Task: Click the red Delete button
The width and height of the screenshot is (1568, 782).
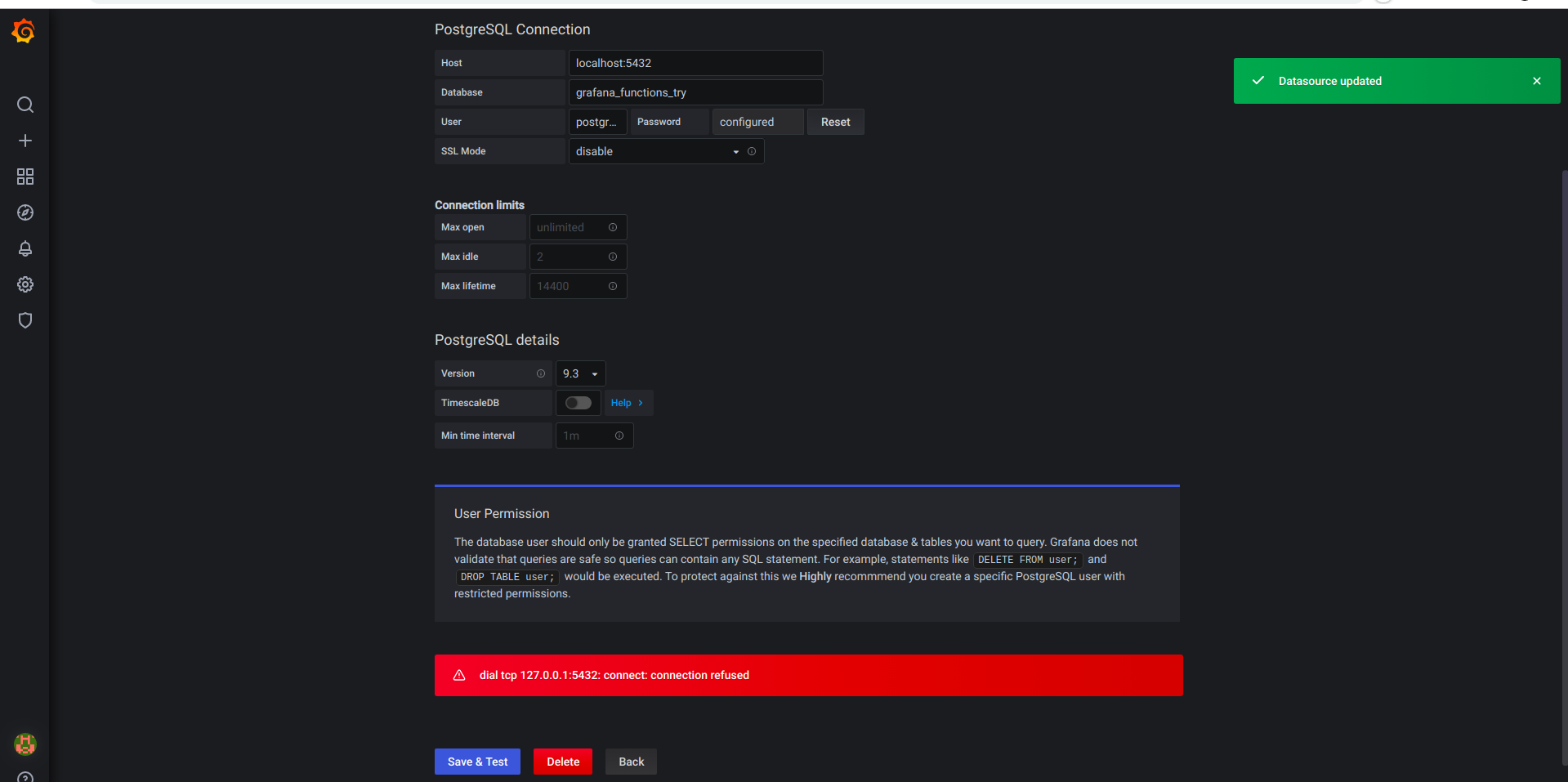Action: 563,762
